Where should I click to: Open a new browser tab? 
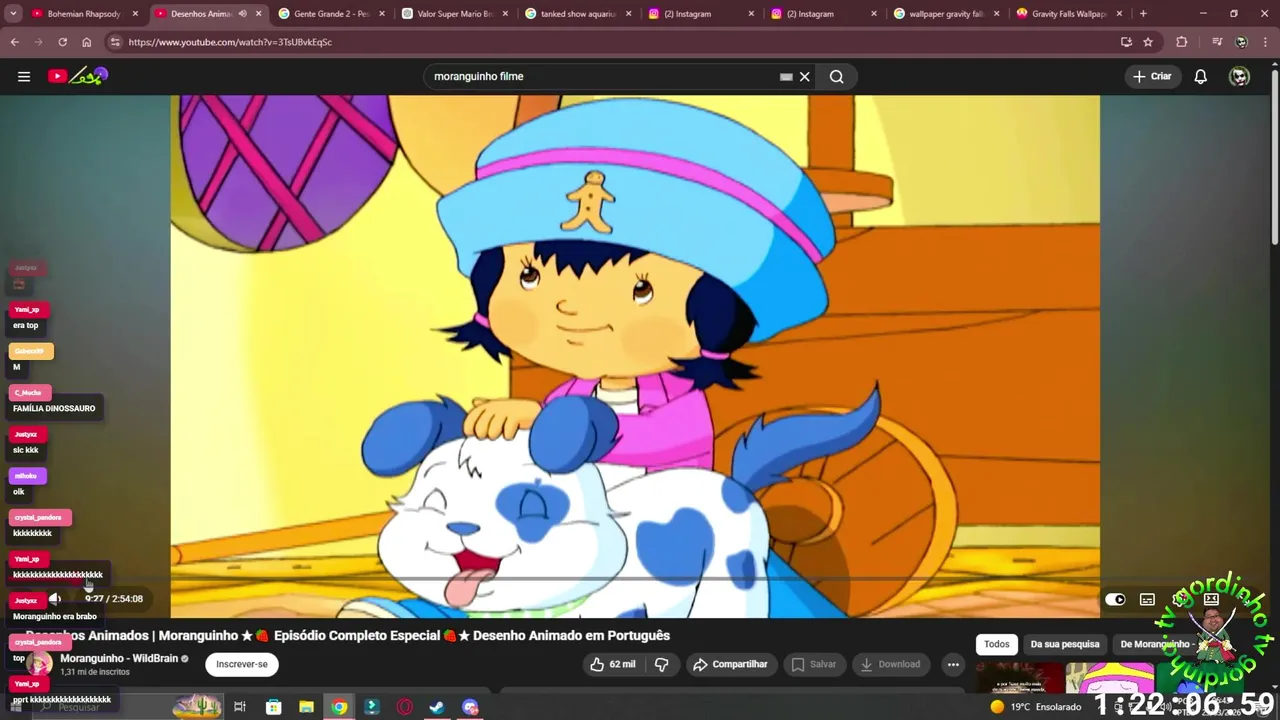[x=1143, y=14]
